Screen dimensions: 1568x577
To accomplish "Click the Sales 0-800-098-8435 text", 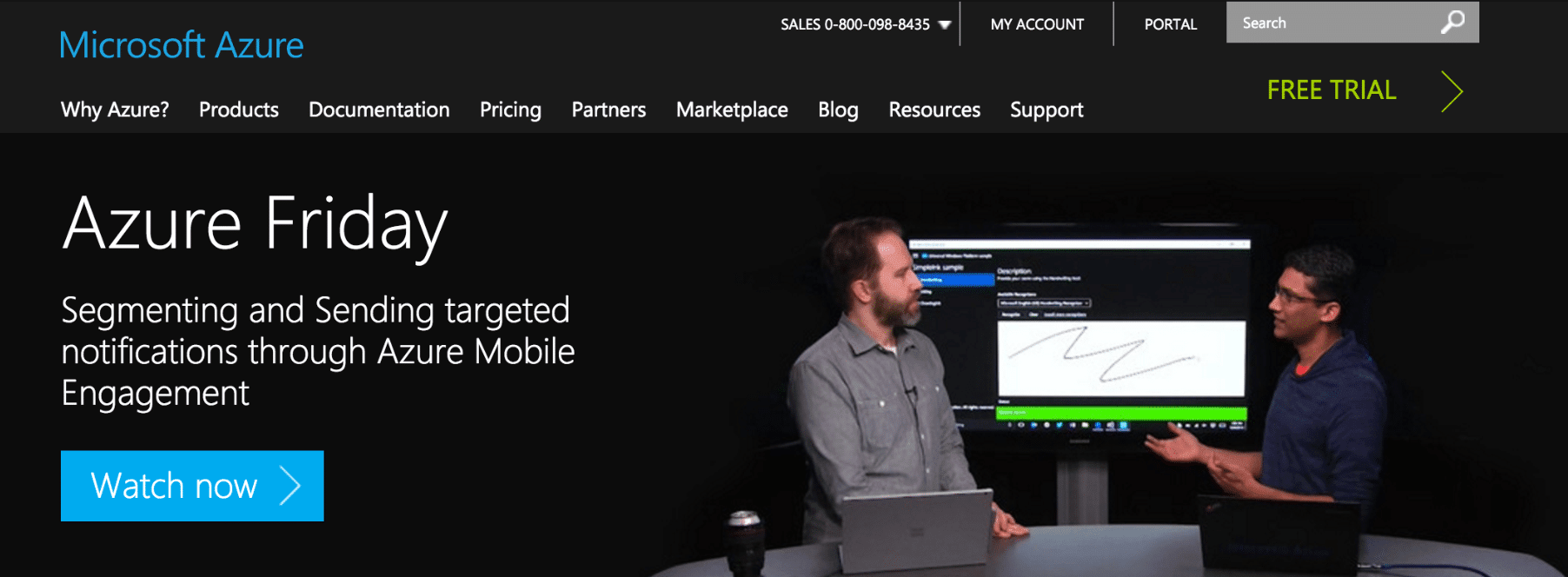I will pyautogui.click(x=855, y=24).
